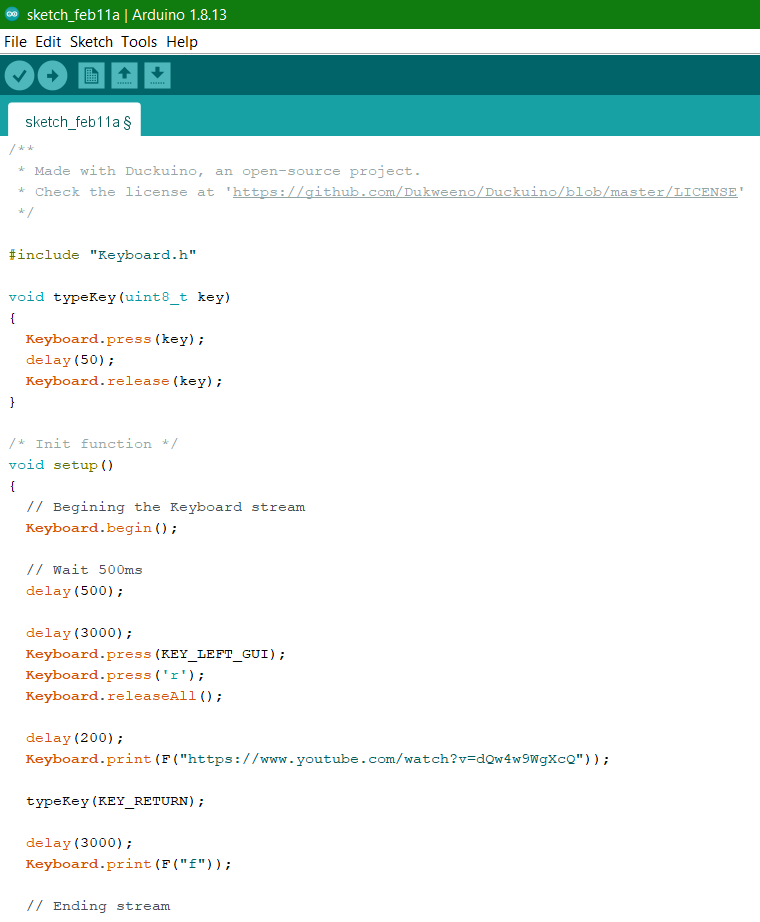The width and height of the screenshot is (760, 922).
Task: Click the 'Keyboard.press(key);' line
Action: click(115, 339)
